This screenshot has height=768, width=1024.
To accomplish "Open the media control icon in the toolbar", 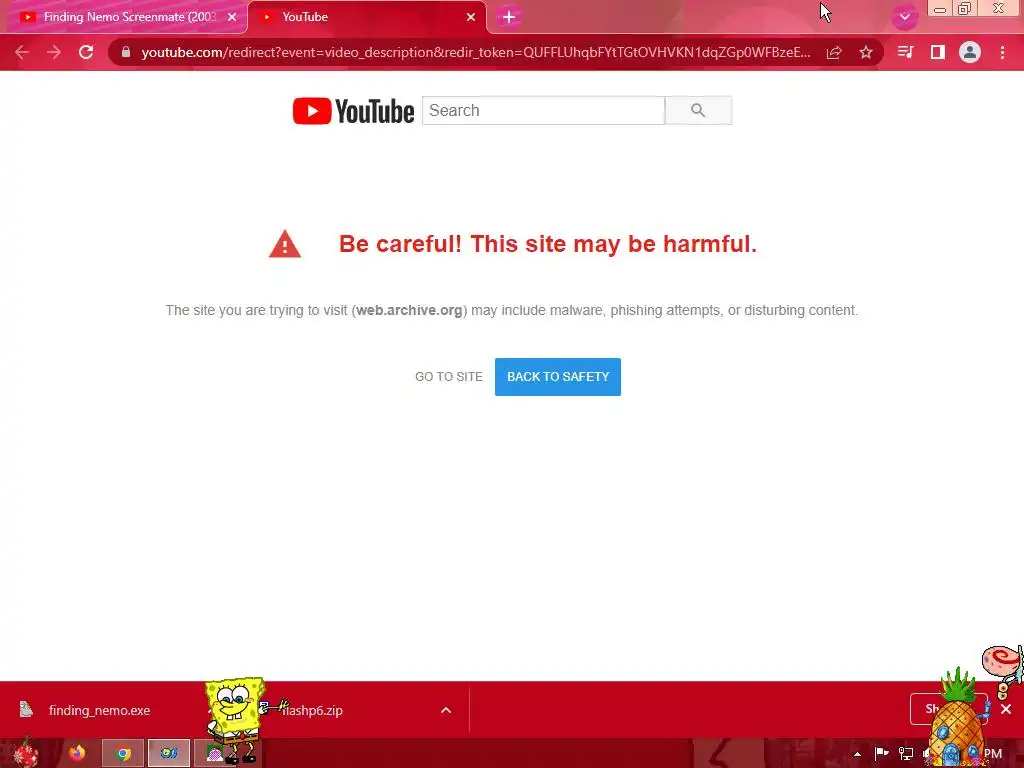I will pos(905,52).
